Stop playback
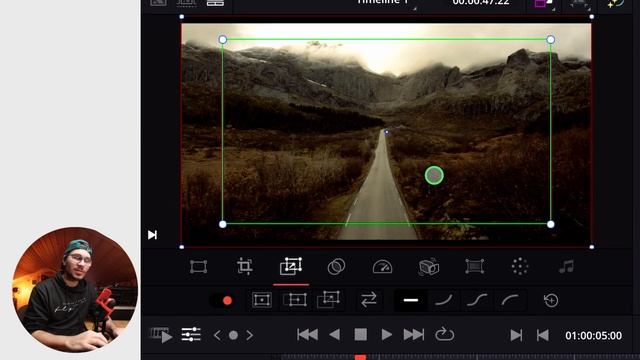Image resolution: width=640 pixels, height=360 pixels. (361, 335)
